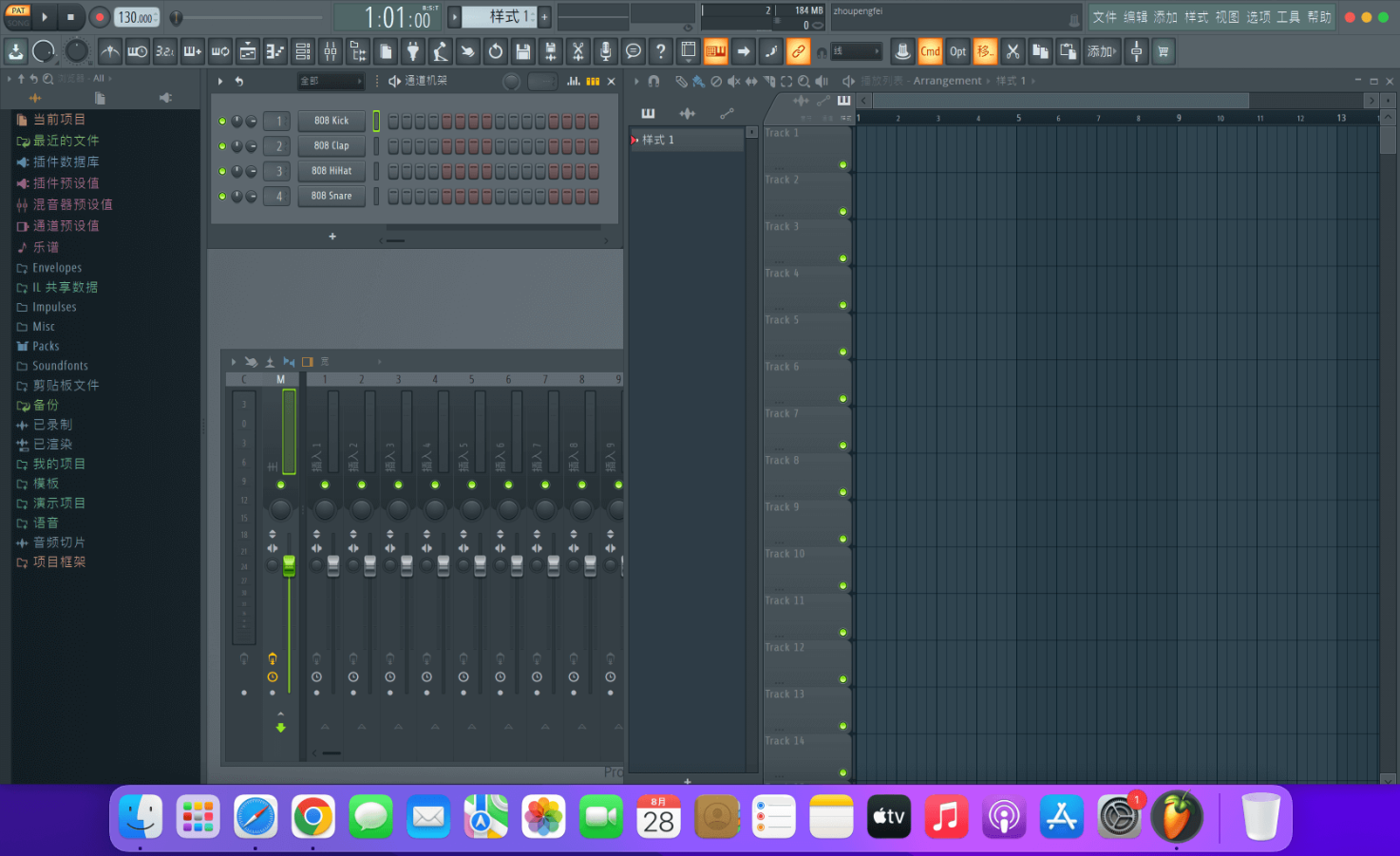1400x856 pixels.
Task: Mute the 808 Kick channel
Action: tap(222, 122)
